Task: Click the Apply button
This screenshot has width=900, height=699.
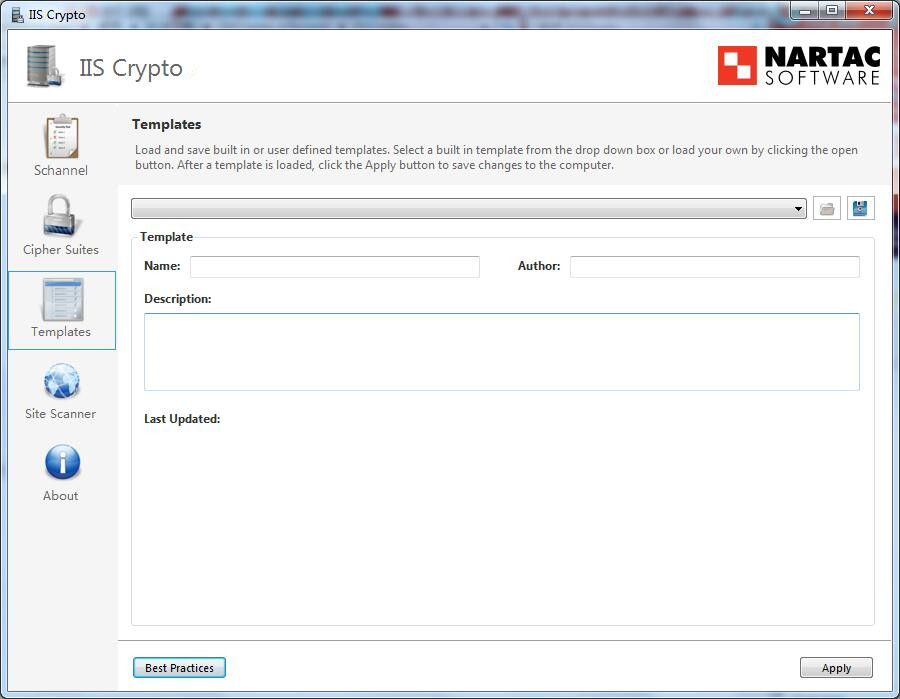Action: (836, 667)
